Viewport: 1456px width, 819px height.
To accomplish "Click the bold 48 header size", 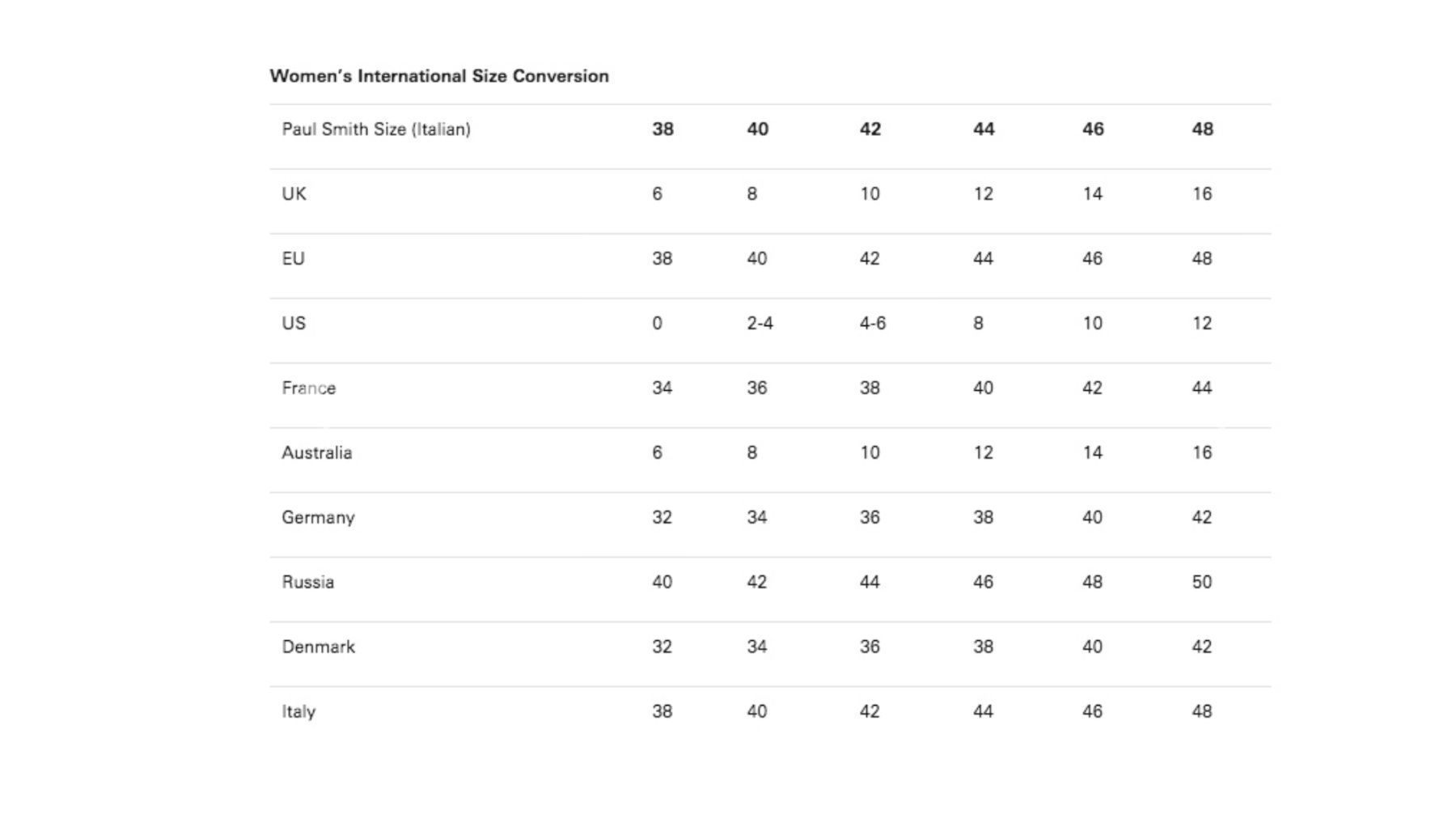I will pos(1203,129).
